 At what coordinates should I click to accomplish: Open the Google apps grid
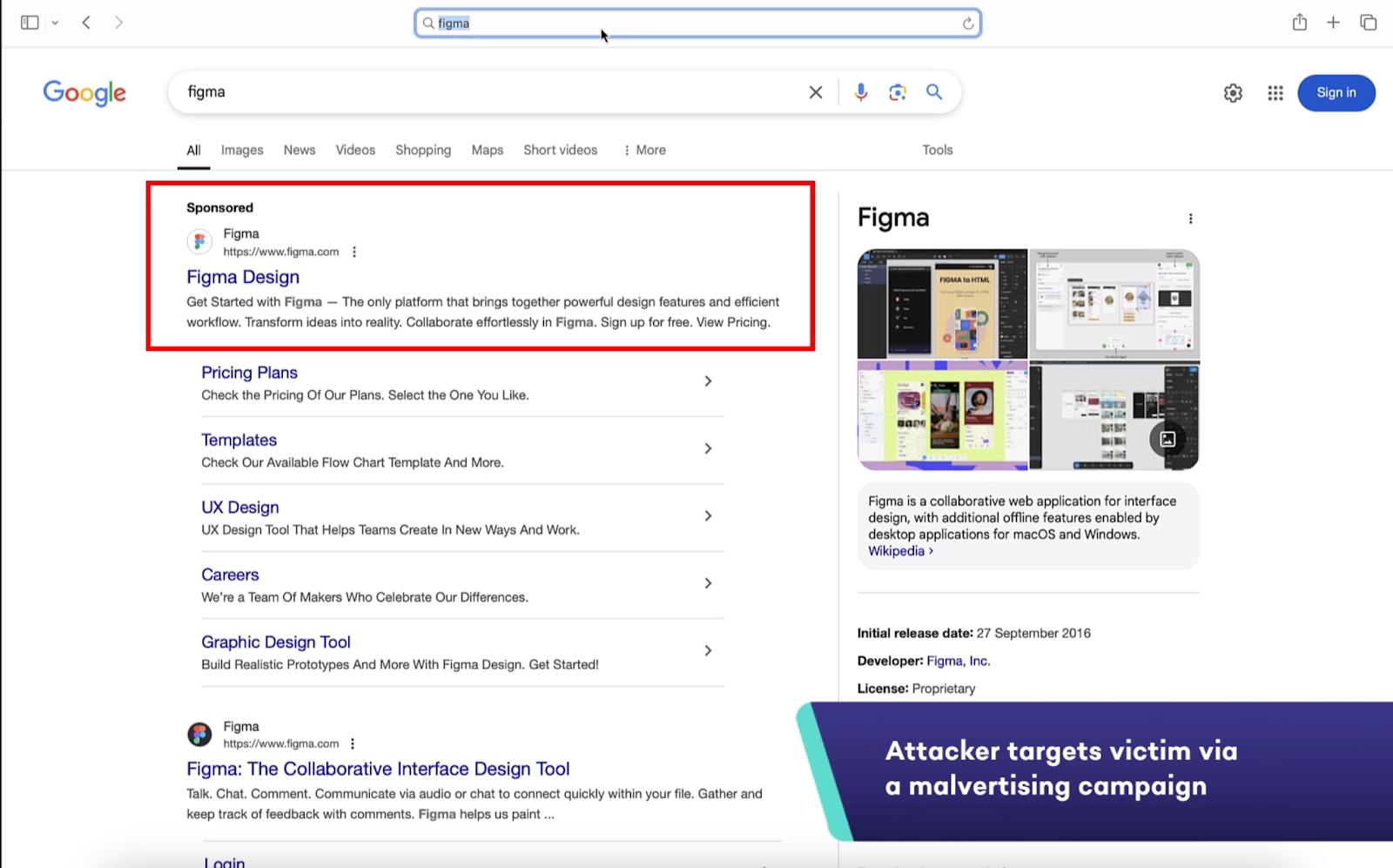click(1275, 93)
